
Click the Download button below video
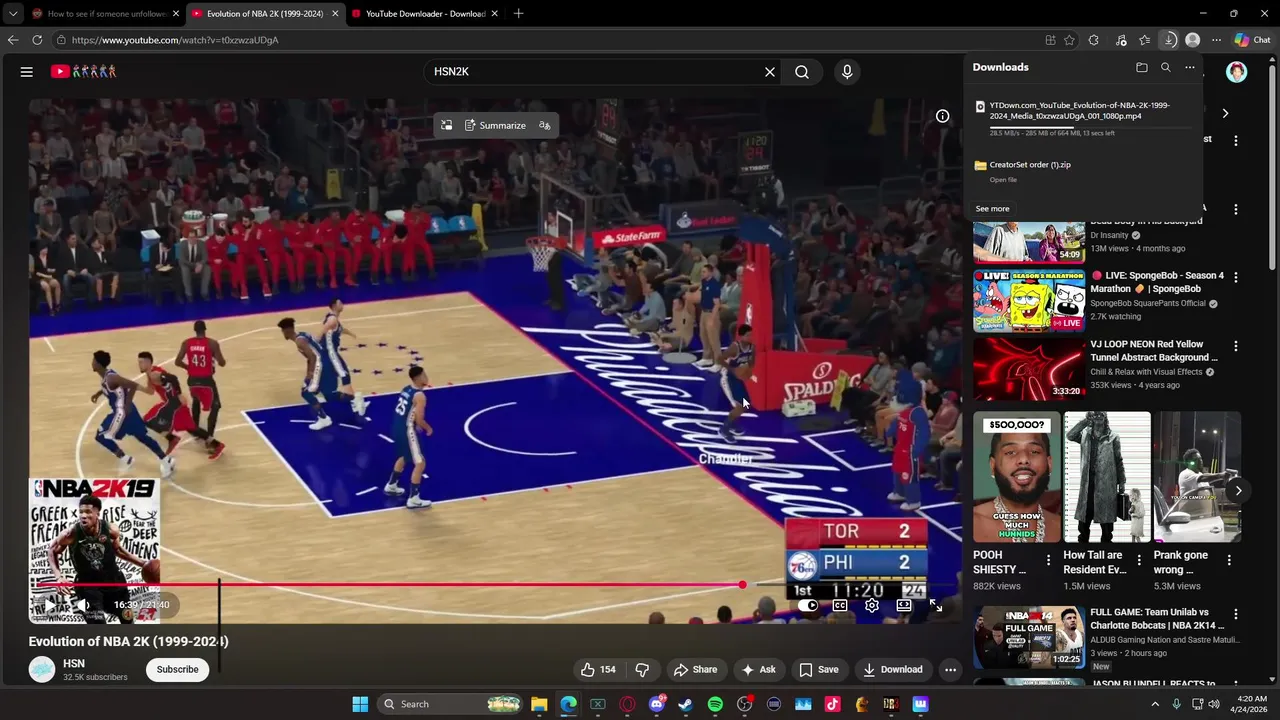tap(893, 670)
